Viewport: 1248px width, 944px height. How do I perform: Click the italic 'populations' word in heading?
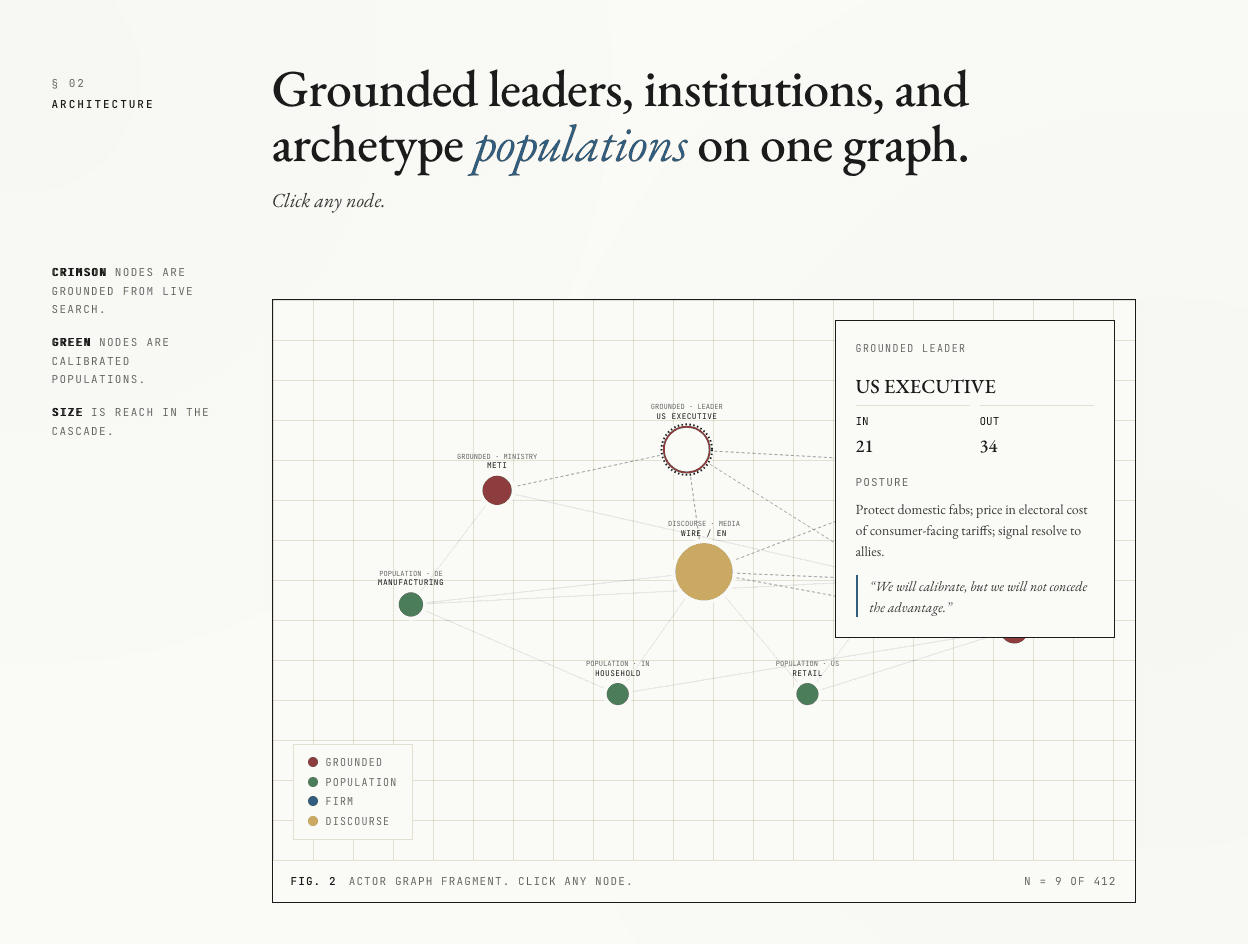pos(581,146)
